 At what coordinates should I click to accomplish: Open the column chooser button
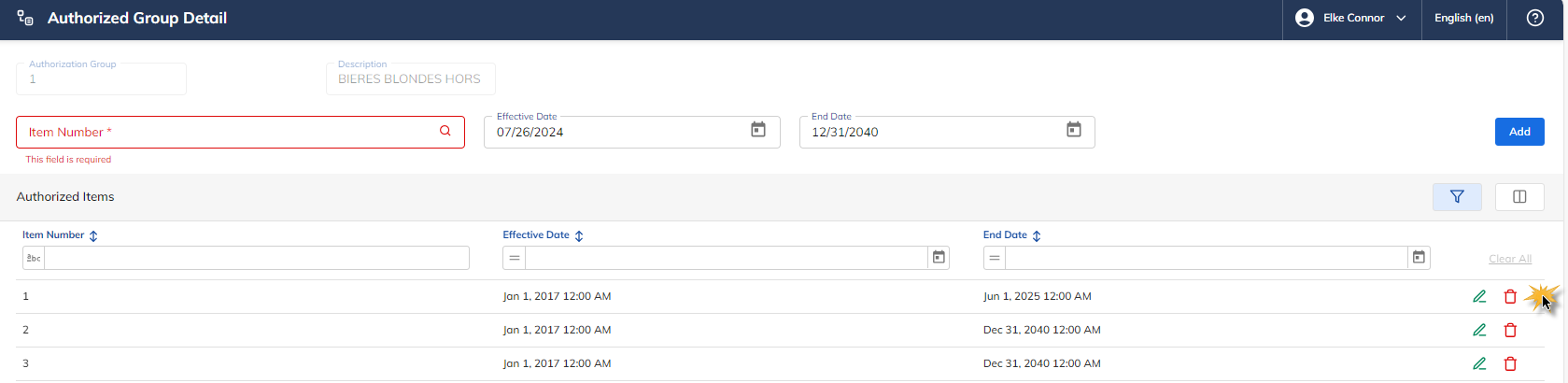coord(1519,196)
